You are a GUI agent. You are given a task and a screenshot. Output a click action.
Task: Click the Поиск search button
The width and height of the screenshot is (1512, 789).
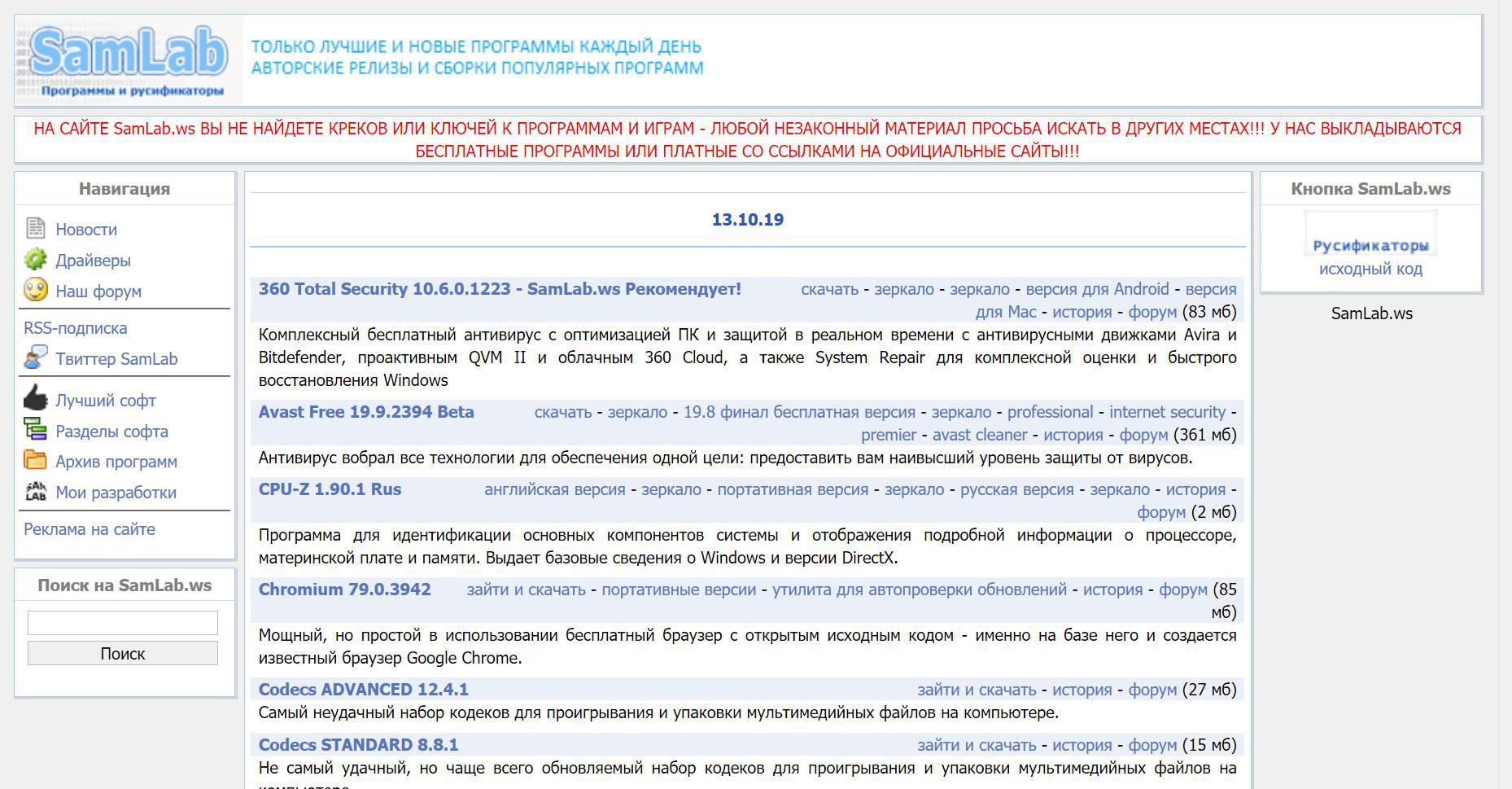pos(121,652)
